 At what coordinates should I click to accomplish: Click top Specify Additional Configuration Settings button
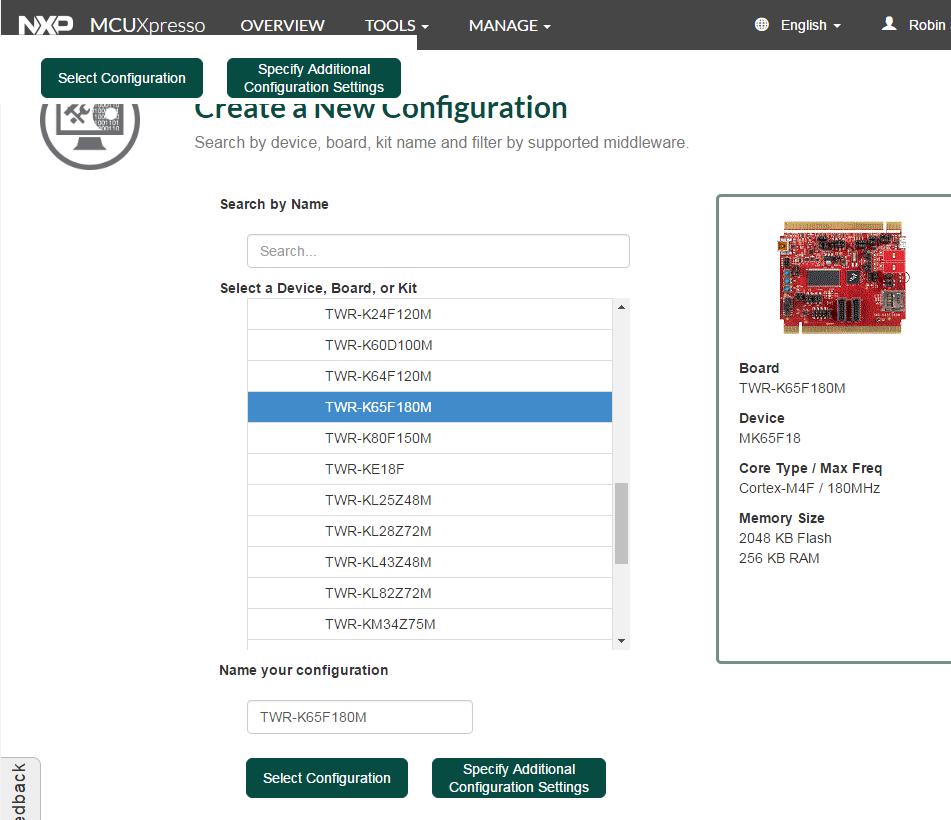click(x=314, y=78)
